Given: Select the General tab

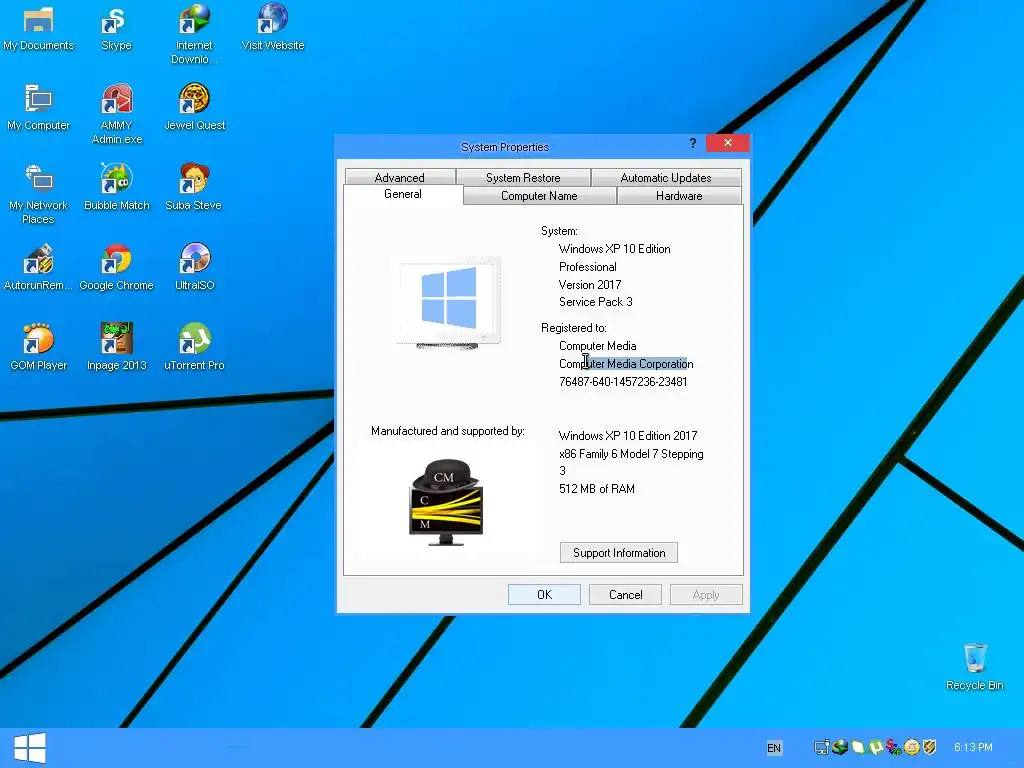Looking at the screenshot, I should point(403,195).
